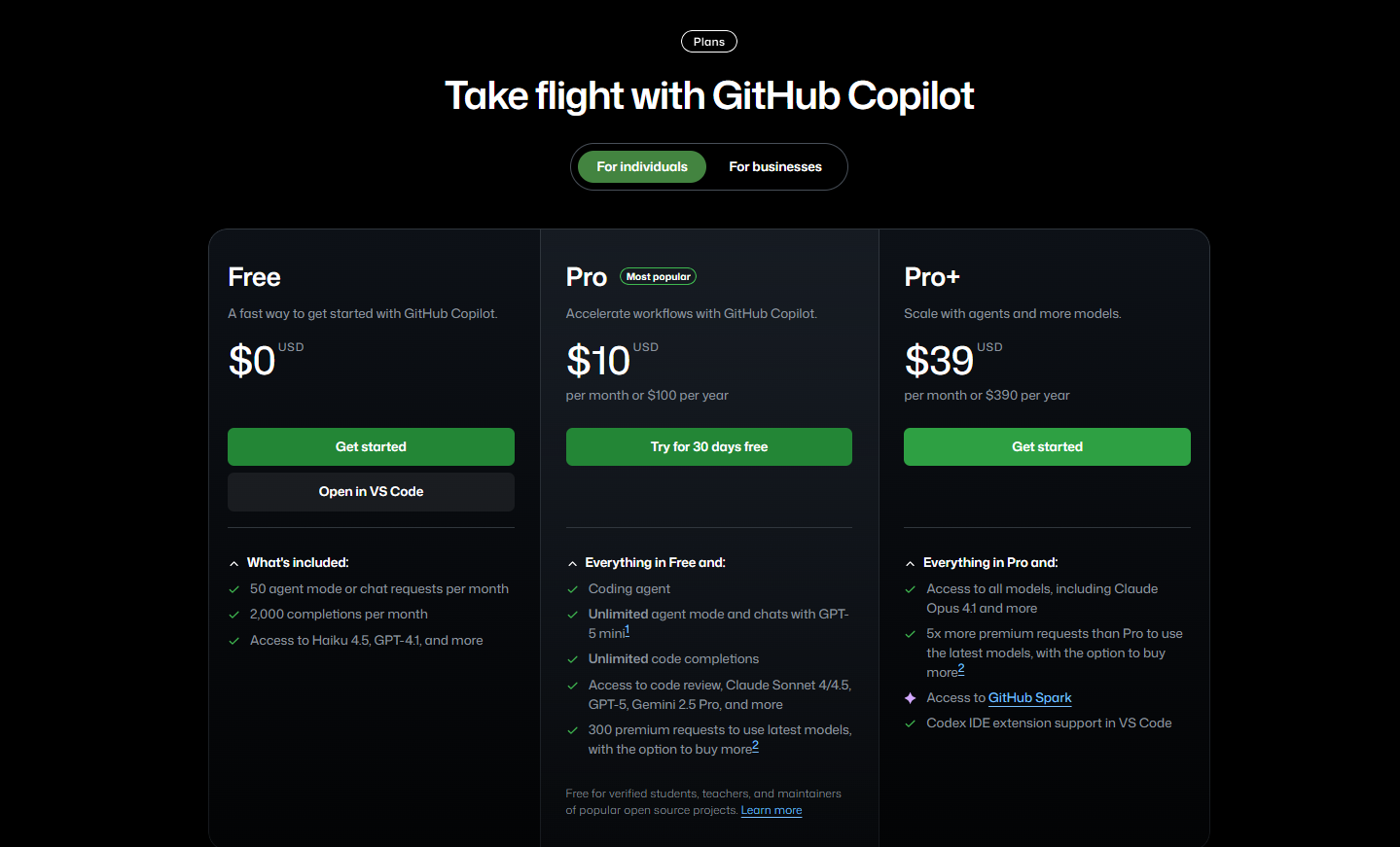Collapse the "Everything in Free and" list
1400x847 pixels.
click(572, 563)
